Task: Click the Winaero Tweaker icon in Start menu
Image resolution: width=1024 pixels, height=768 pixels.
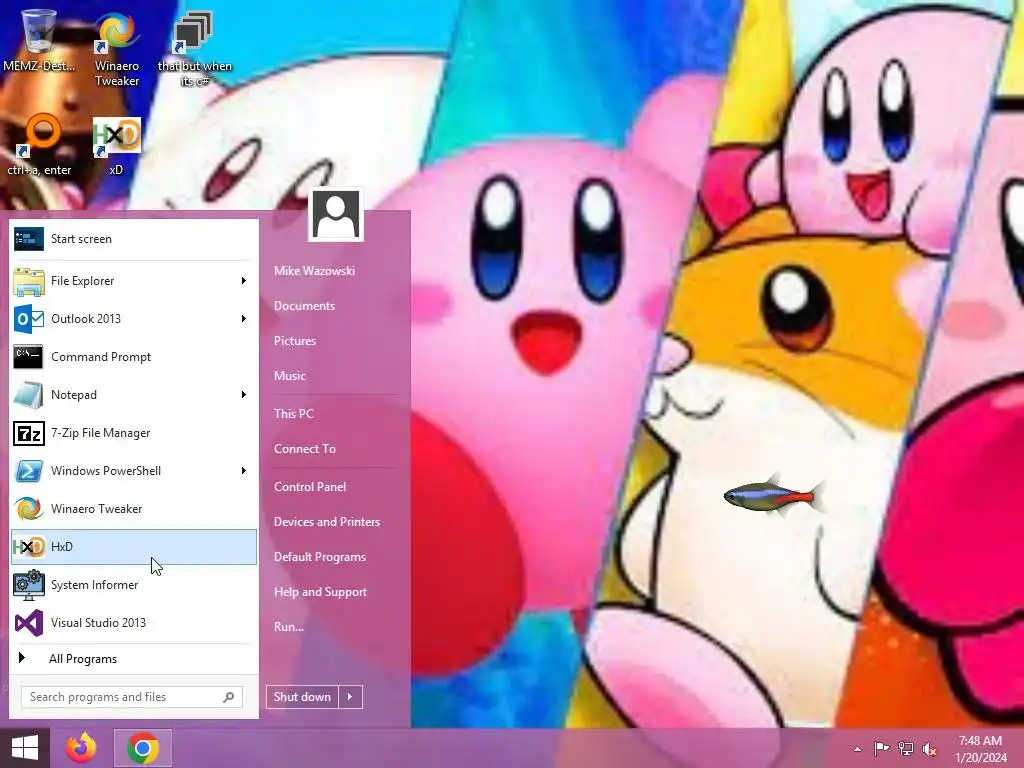Action: [x=29, y=509]
